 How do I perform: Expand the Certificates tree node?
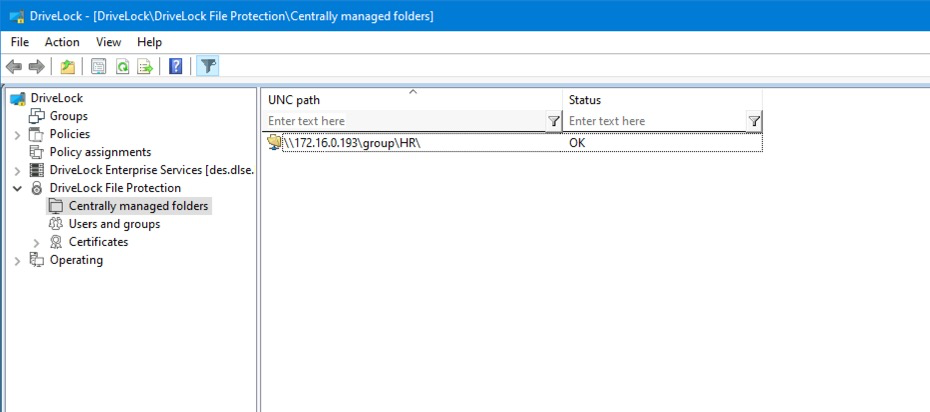coord(37,242)
